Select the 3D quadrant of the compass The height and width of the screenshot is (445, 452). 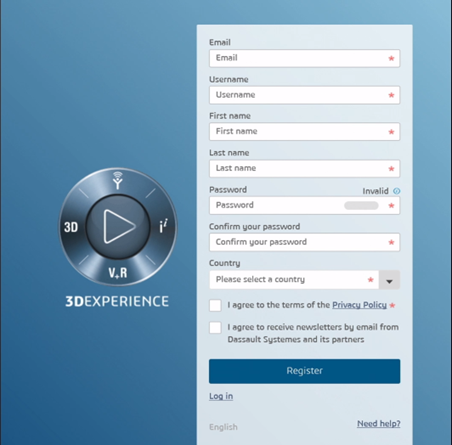tap(71, 227)
